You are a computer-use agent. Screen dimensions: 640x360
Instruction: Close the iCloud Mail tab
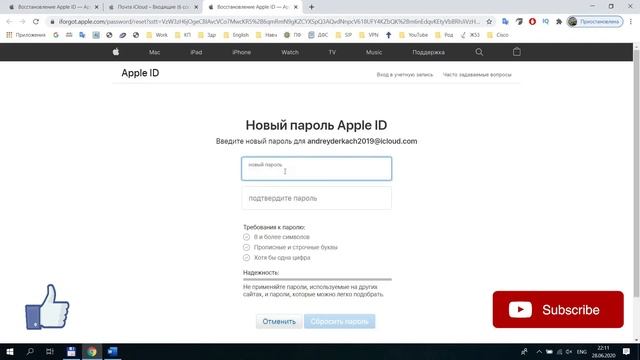click(196, 7)
